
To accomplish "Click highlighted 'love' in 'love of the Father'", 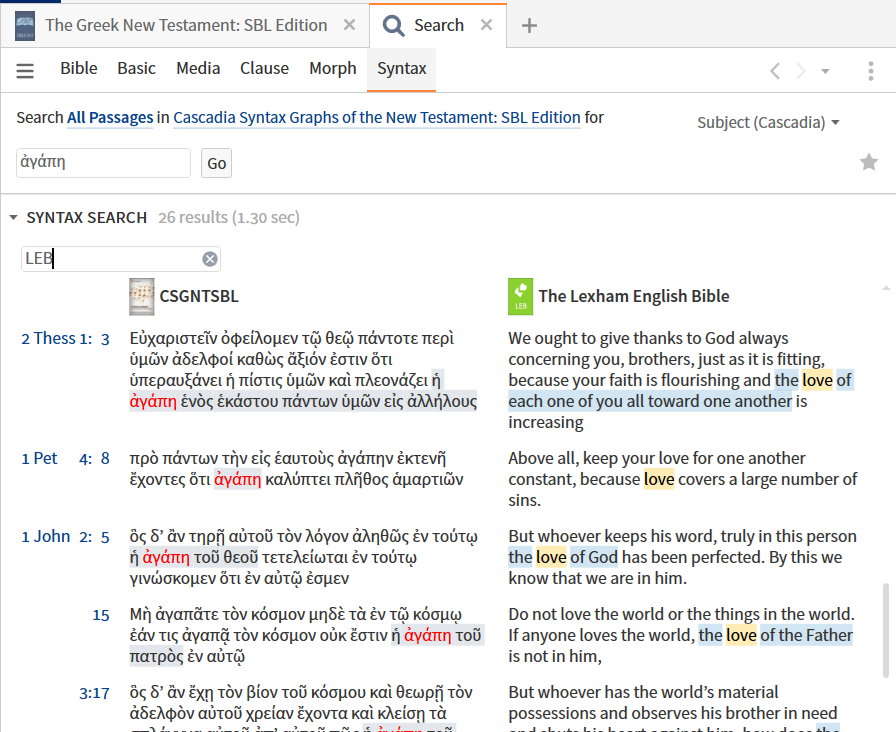I will [741, 636].
